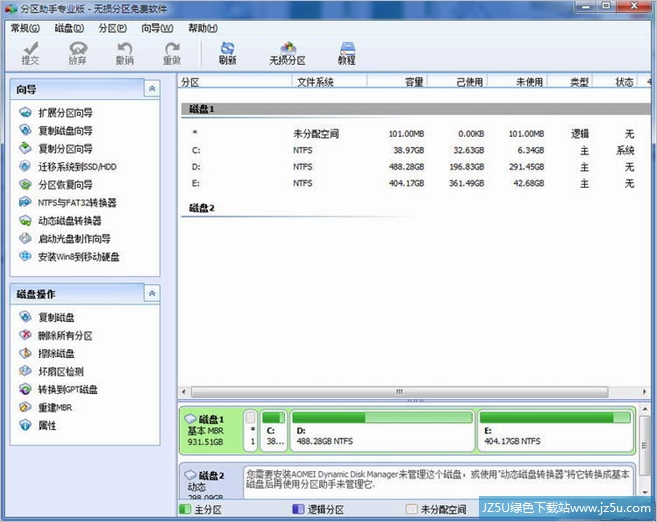Screen dimensions: 657x522
Task: Click the 撤销 (undo) toolbar icon
Action: [x=124, y=53]
